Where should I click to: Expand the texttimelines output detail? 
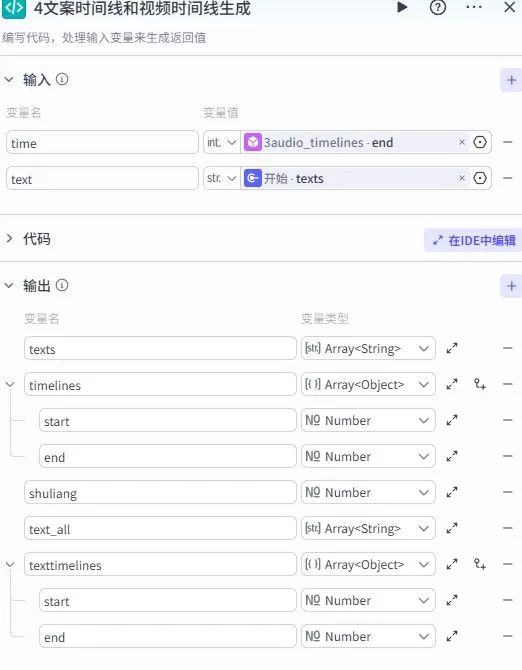pyautogui.click(x=452, y=564)
